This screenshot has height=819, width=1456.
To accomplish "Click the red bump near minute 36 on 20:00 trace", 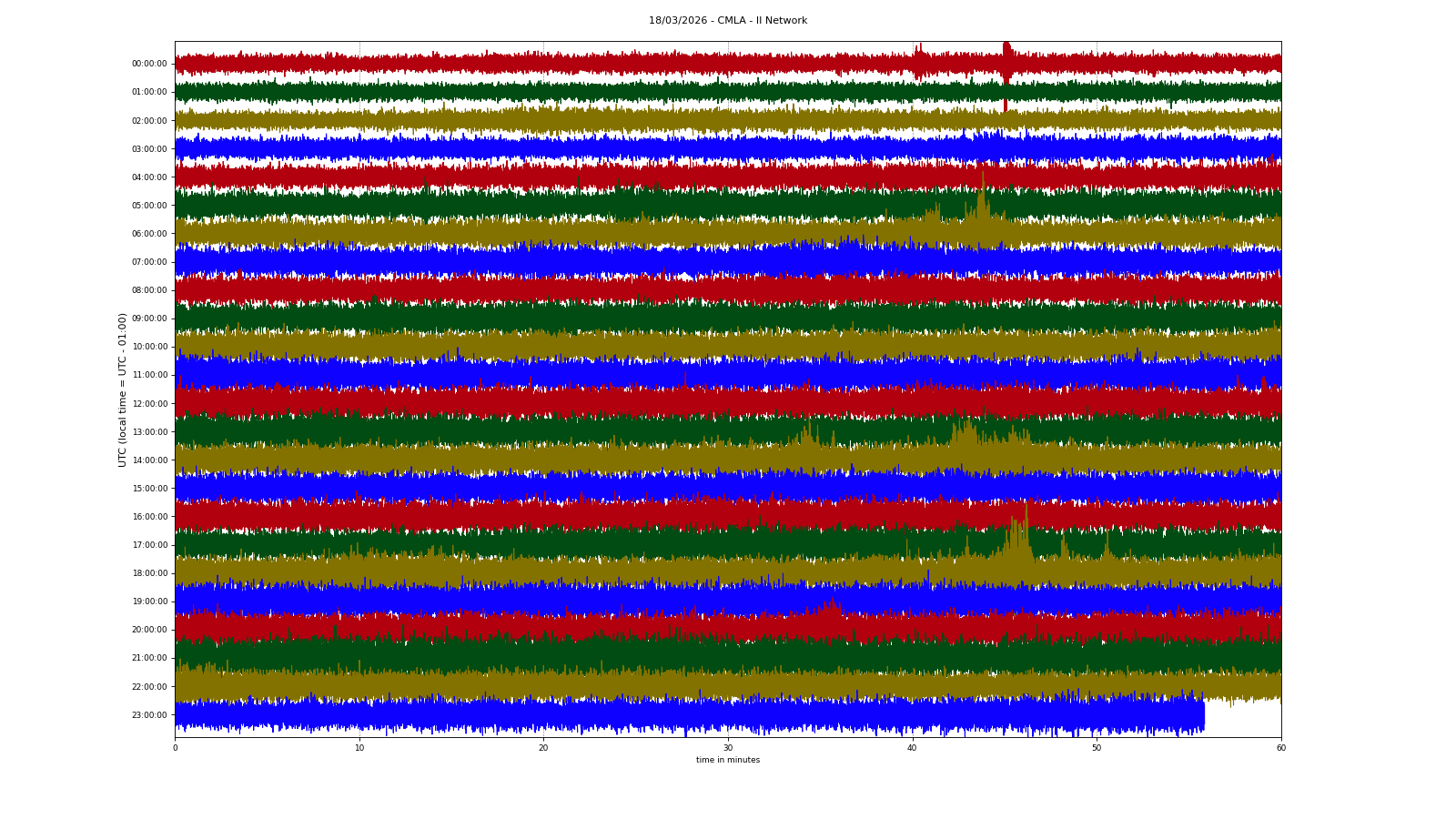I will pyautogui.click(x=830, y=617).
